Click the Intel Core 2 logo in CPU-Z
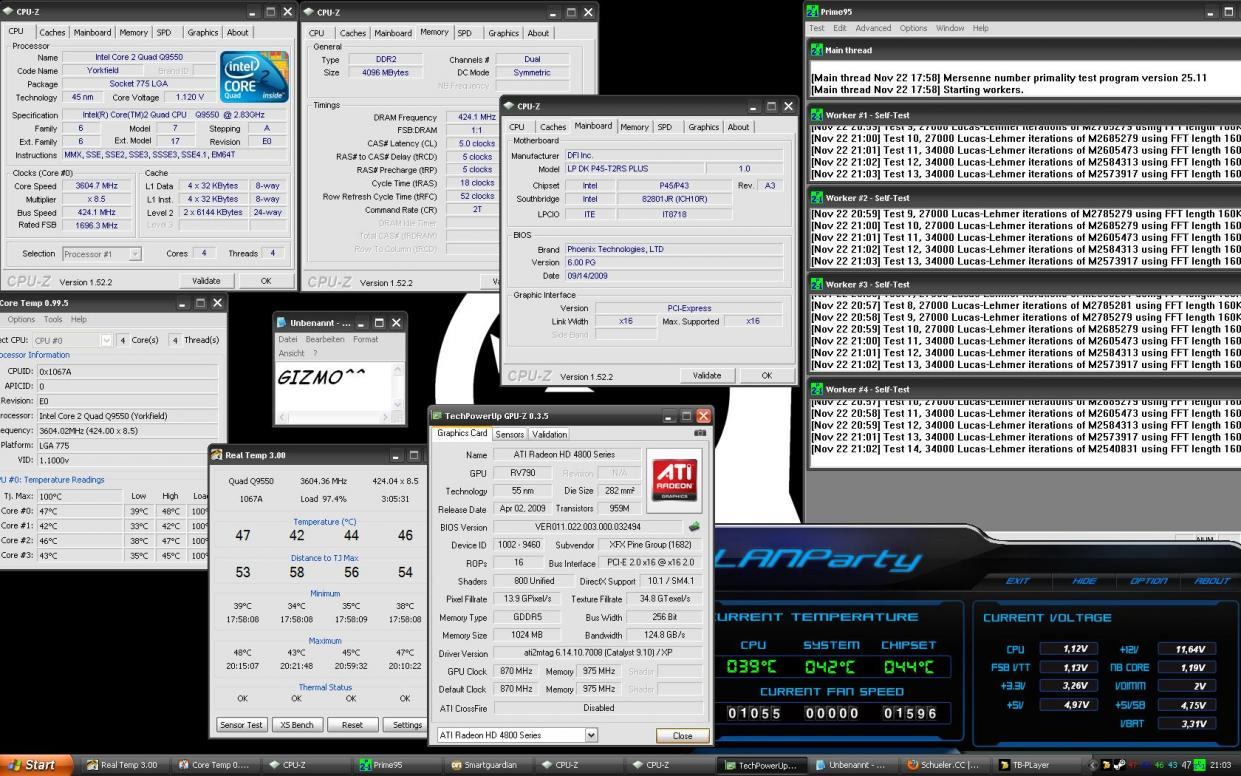Screen dimensions: 1241x776 [252, 77]
